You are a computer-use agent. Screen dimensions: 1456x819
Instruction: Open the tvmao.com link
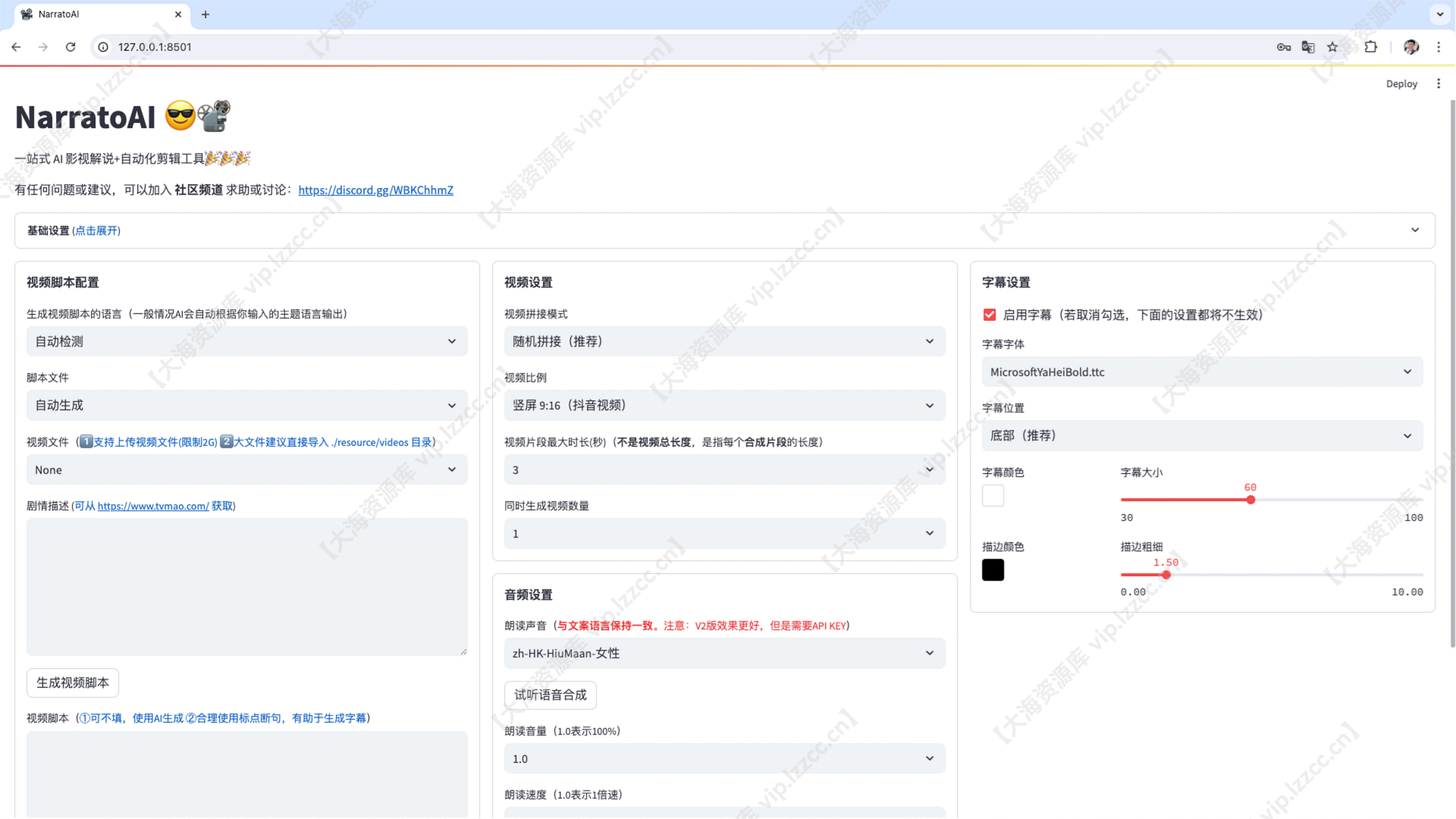click(153, 507)
